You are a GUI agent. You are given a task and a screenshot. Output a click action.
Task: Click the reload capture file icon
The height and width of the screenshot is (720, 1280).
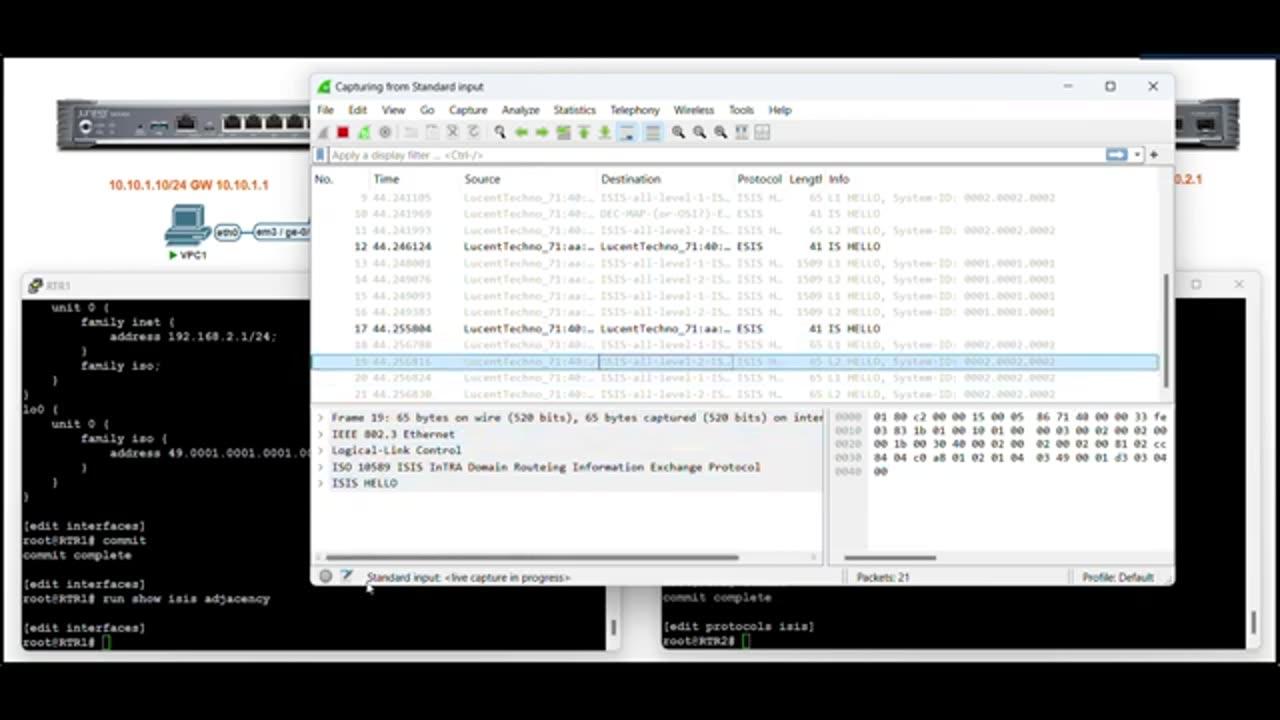point(473,132)
